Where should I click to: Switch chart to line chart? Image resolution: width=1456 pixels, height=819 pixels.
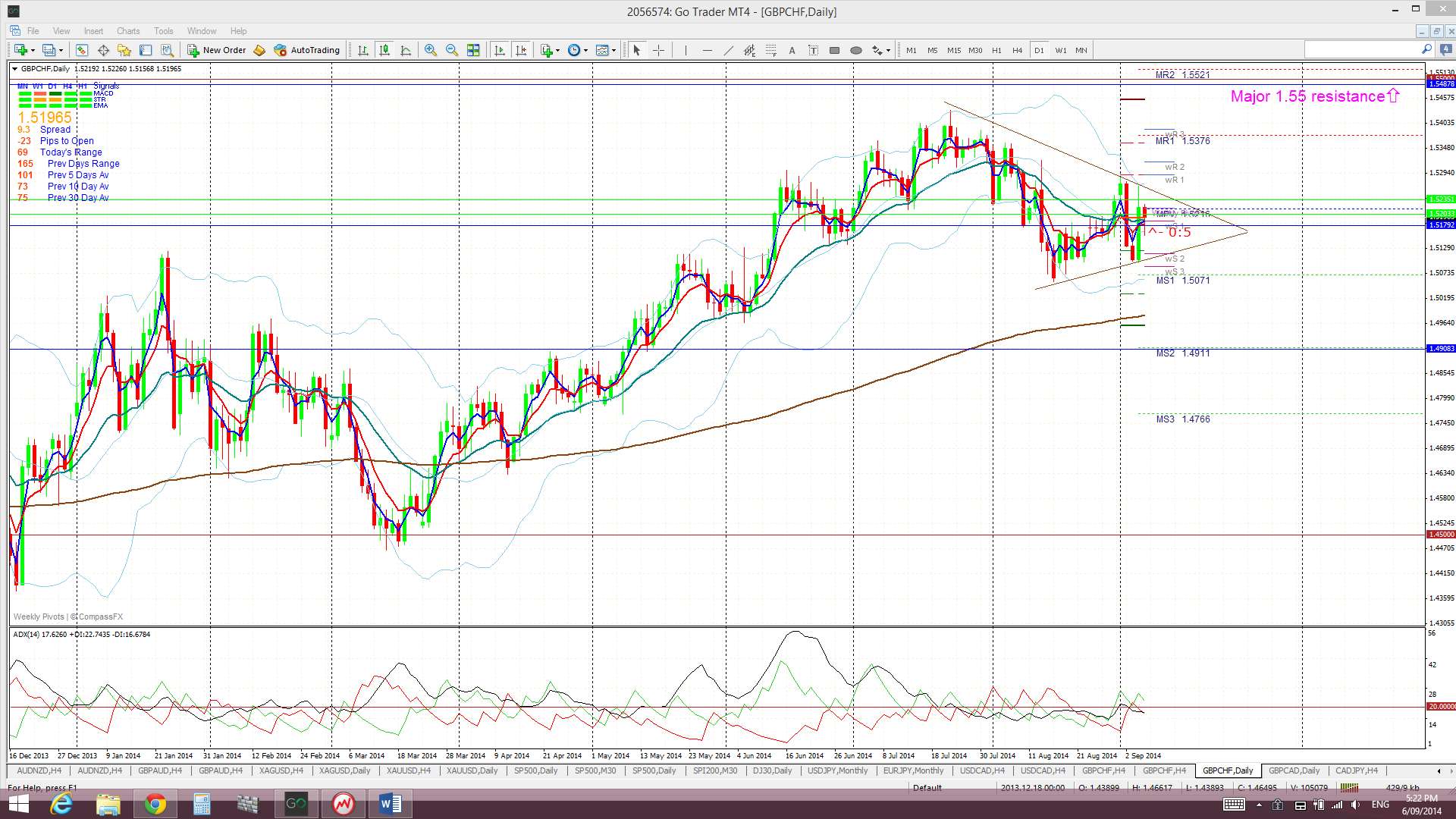click(406, 50)
